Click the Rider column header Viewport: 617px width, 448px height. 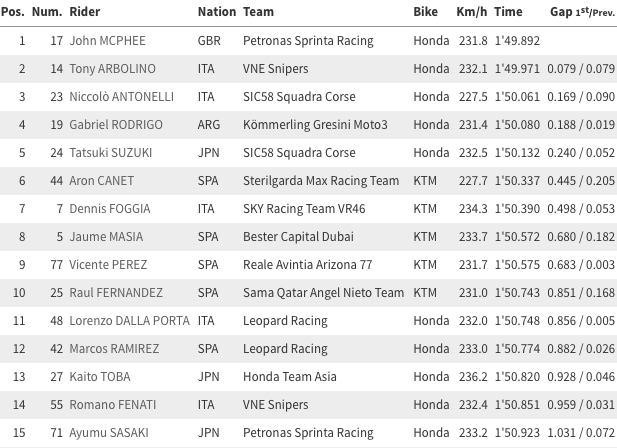[85, 12]
